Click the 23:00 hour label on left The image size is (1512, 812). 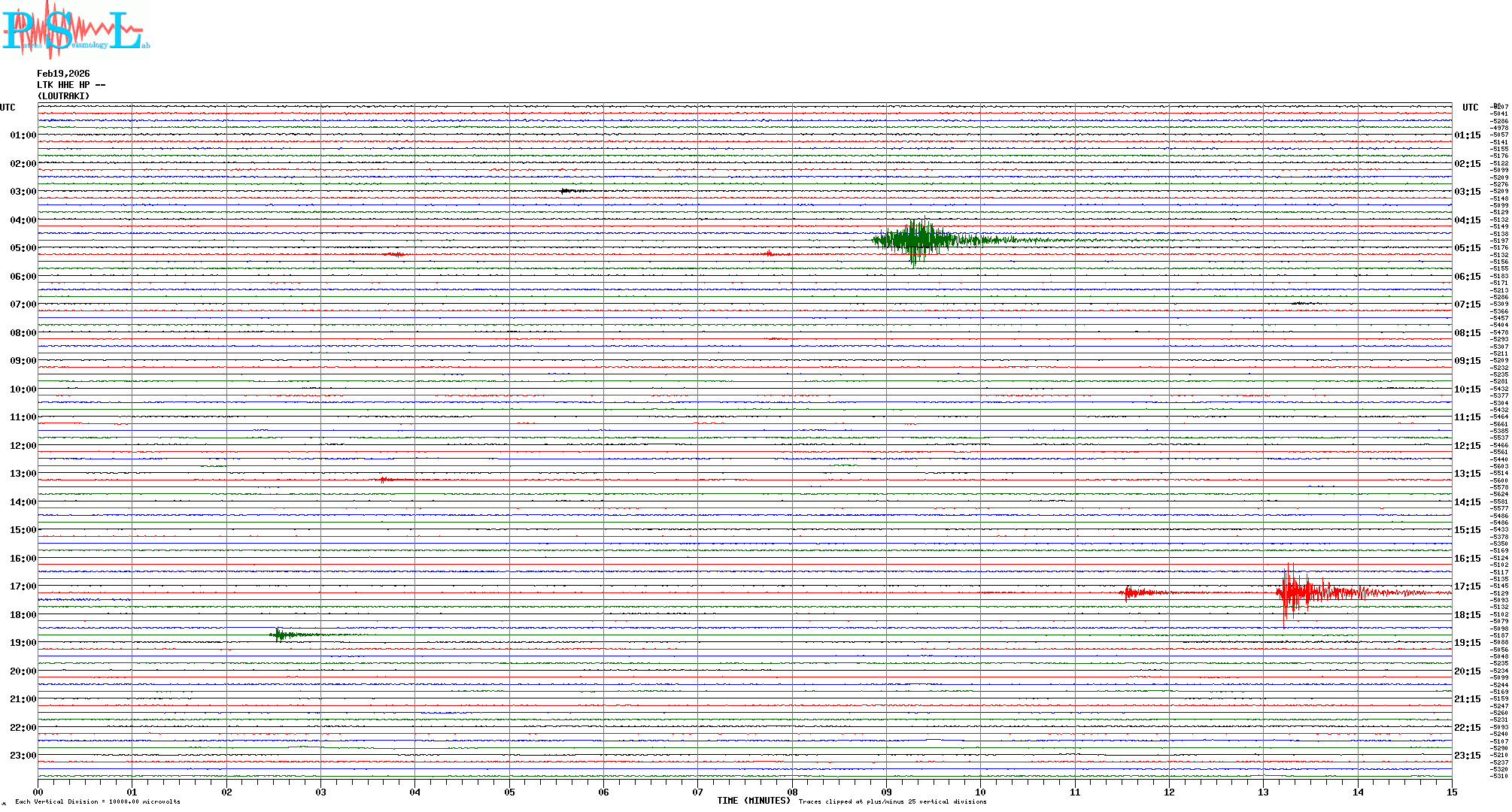click(x=23, y=756)
